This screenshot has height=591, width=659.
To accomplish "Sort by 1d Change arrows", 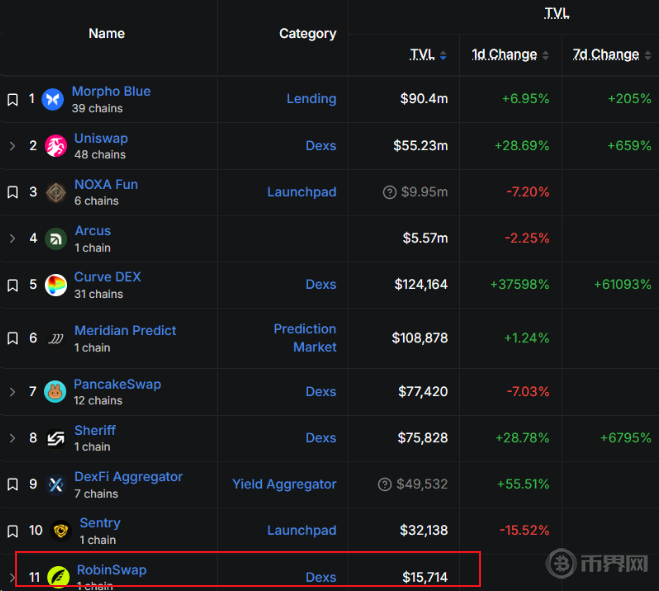I will [x=546, y=55].
